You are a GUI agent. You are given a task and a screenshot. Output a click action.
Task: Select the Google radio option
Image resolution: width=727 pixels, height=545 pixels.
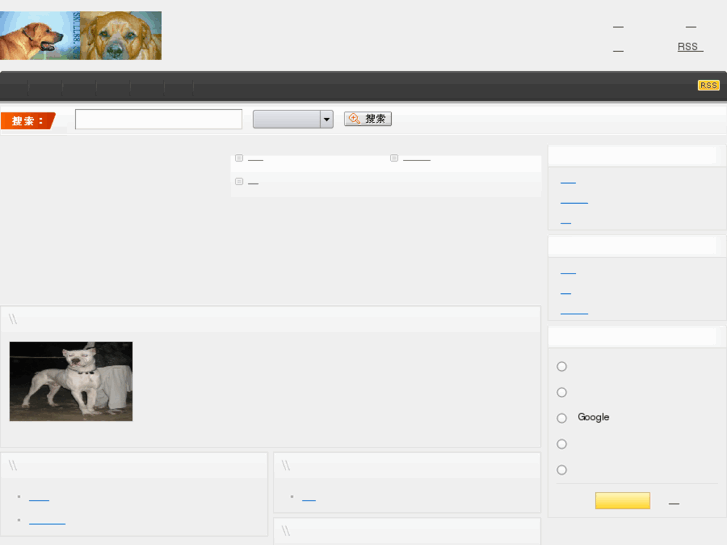click(561, 418)
